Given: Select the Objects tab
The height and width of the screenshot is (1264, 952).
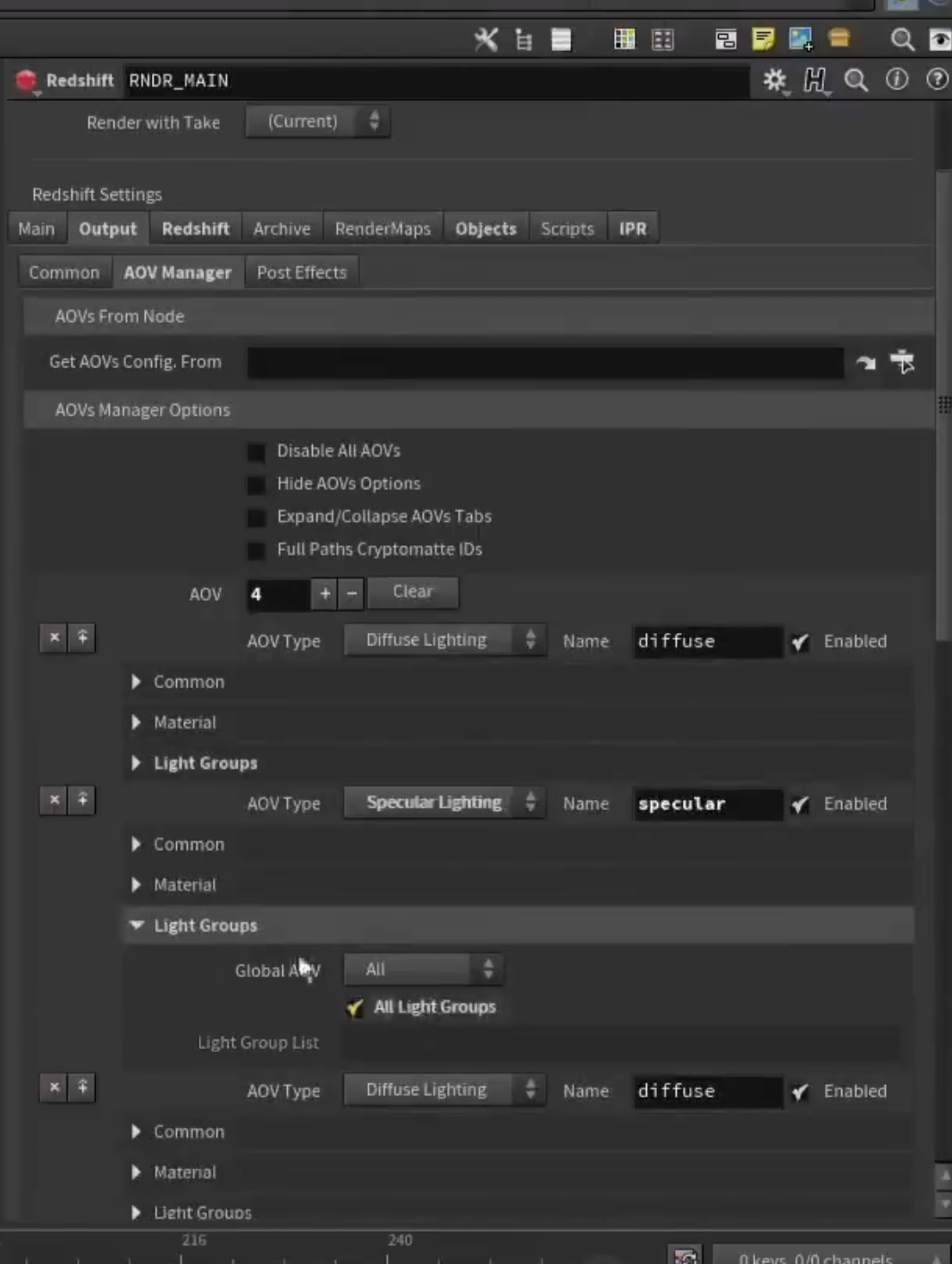Looking at the screenshot, I should point(485,229).
